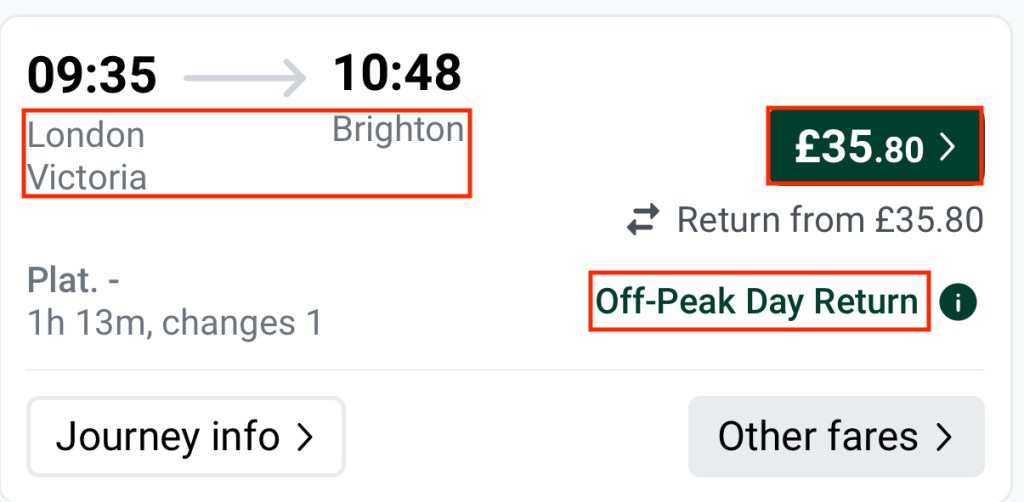Click the chevron inside the £35.80 button
Screen dimensions: 1024x502
[947, 147]
